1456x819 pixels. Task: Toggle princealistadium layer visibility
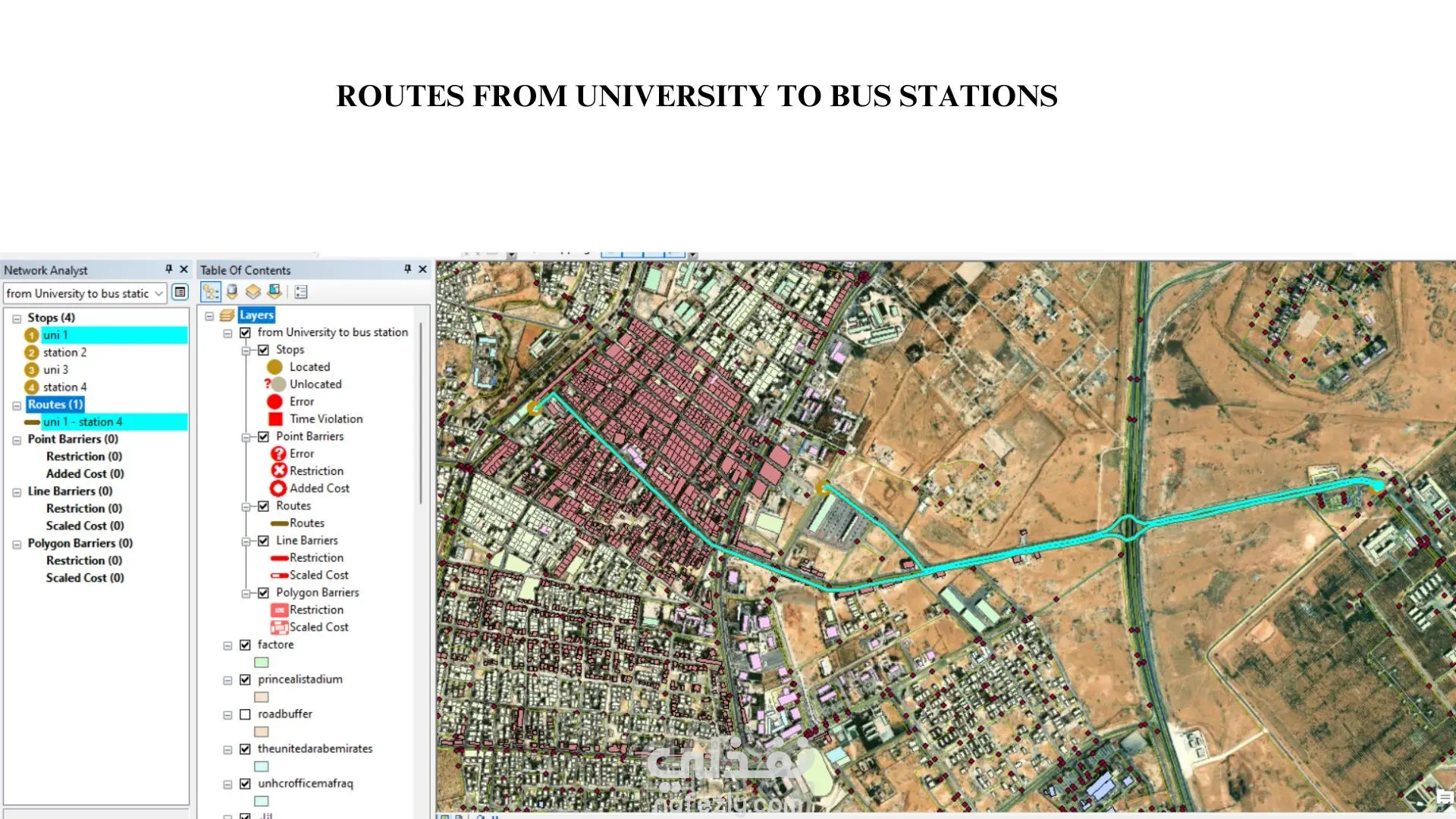pos(245,680)
